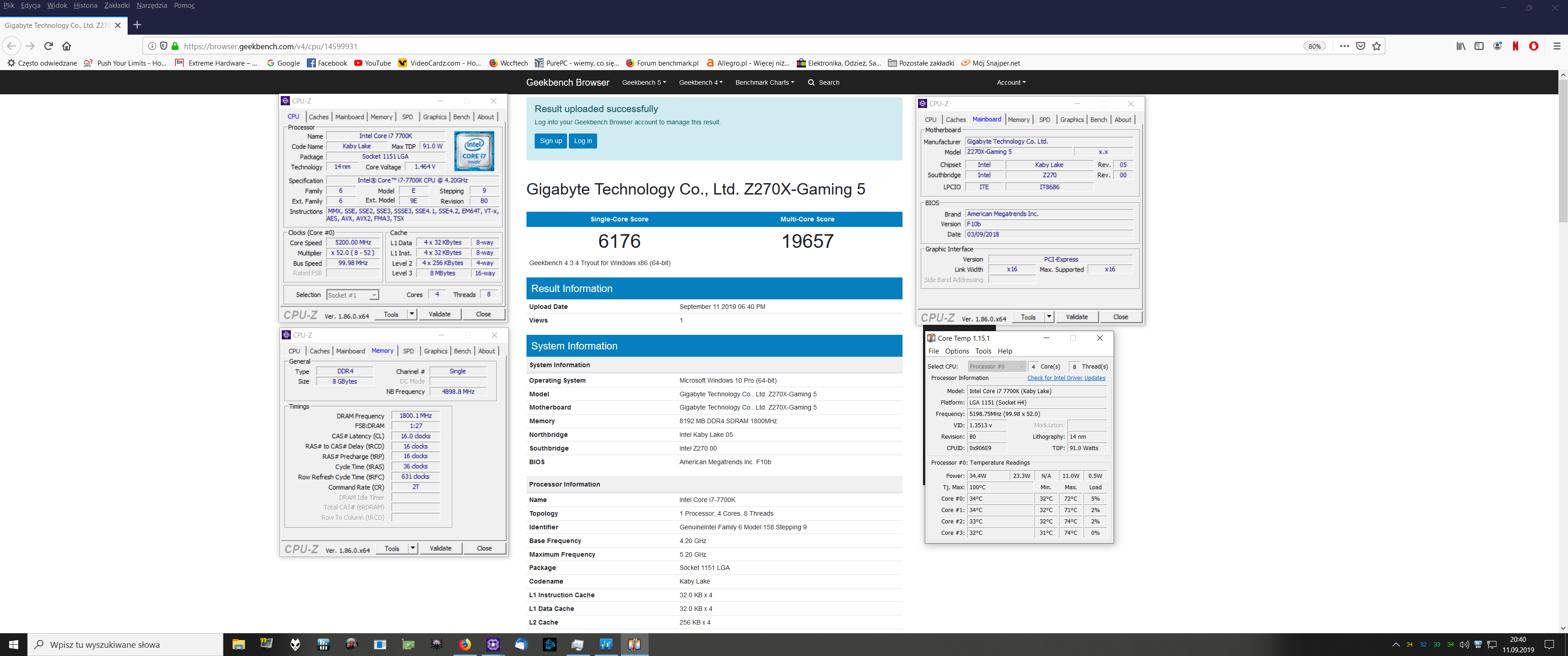This screenshot has width=1568, height=656.
Task: Go to the Firefox home page icon
Action: (x=67, y=46)
